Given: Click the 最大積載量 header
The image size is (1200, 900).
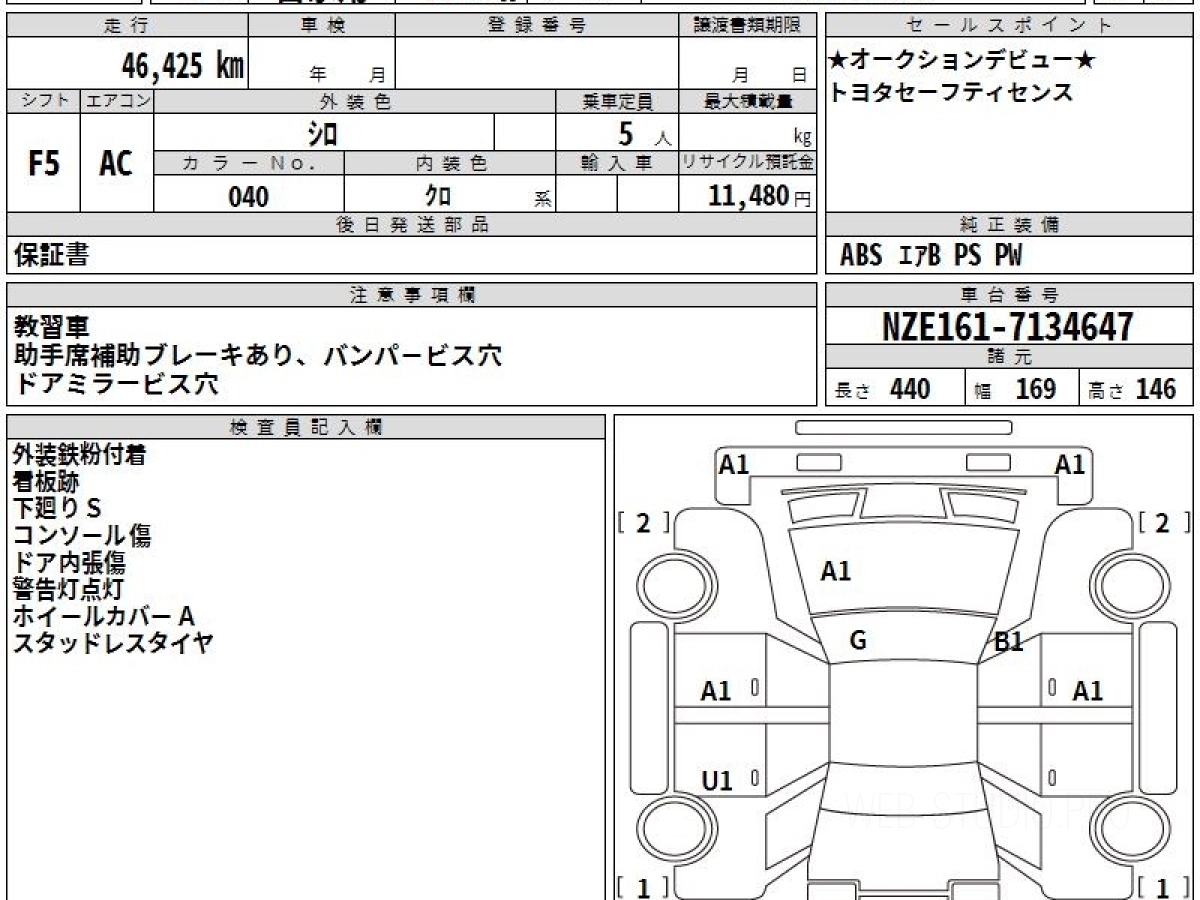Looking at the screenshot, I should 747,101.
